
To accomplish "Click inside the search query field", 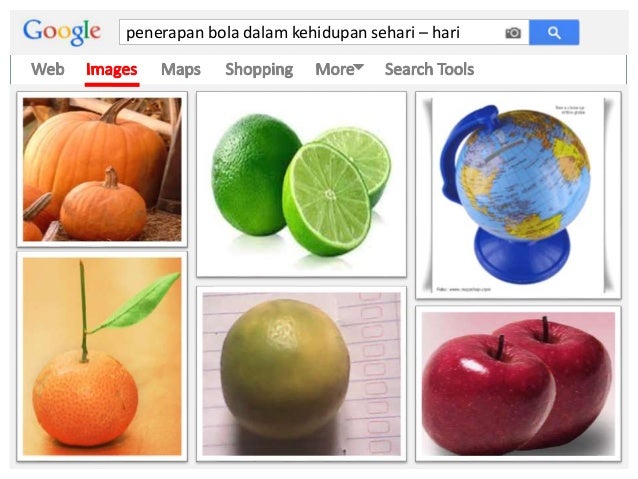I will (x=311, y=32).
